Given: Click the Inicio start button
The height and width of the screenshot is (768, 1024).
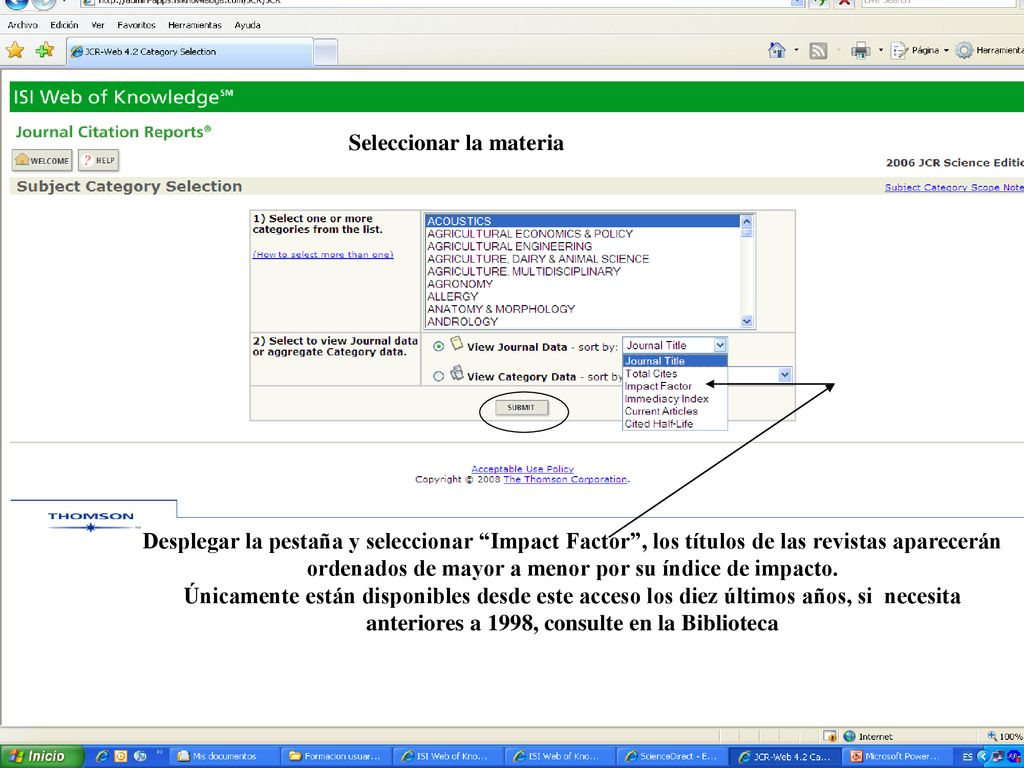Looking at the screenshot, I should (x=40, y=756).
